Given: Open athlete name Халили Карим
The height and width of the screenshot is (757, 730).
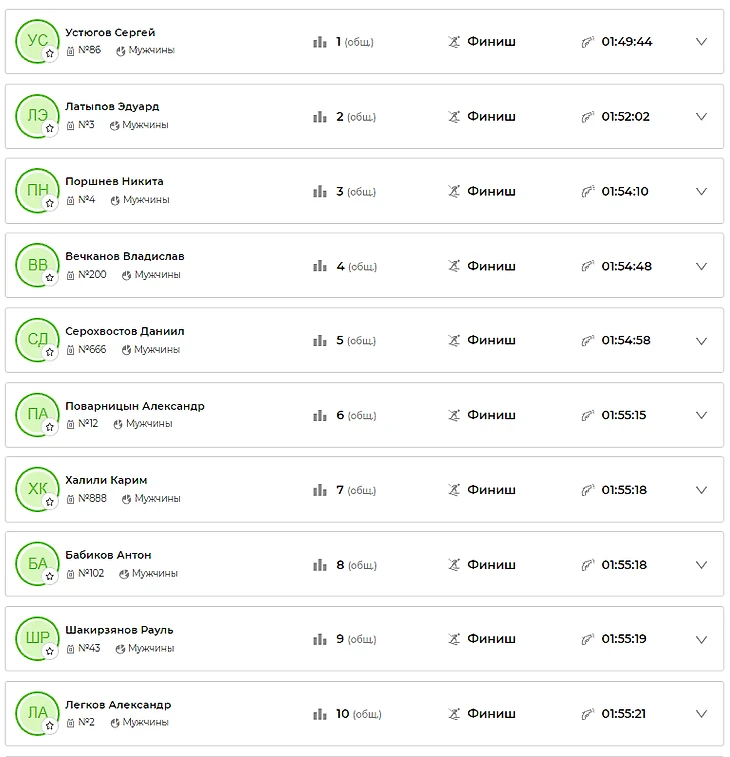Looking at the screenshot, I should 106,480.
